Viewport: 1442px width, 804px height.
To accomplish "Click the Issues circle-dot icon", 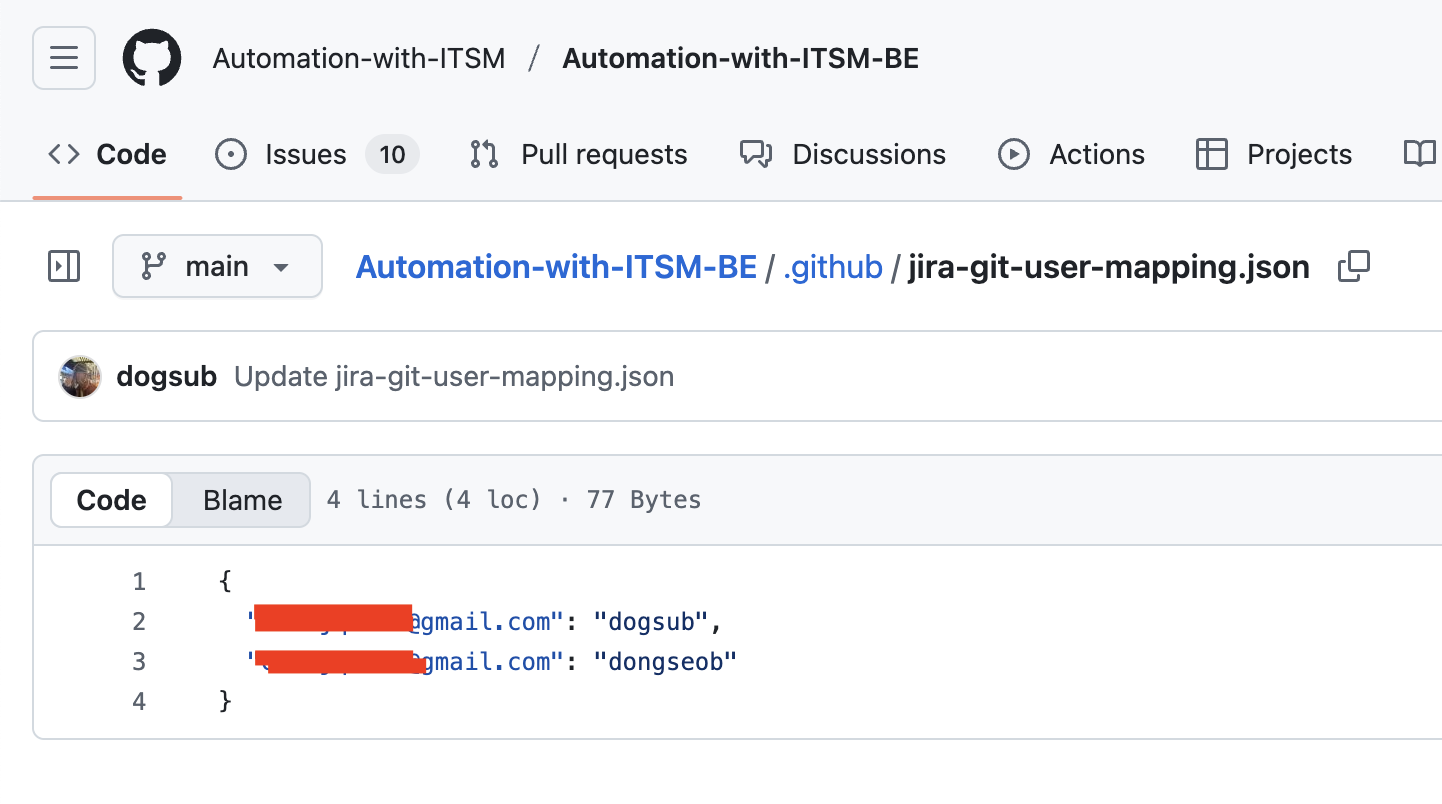I will click(231, 154).
